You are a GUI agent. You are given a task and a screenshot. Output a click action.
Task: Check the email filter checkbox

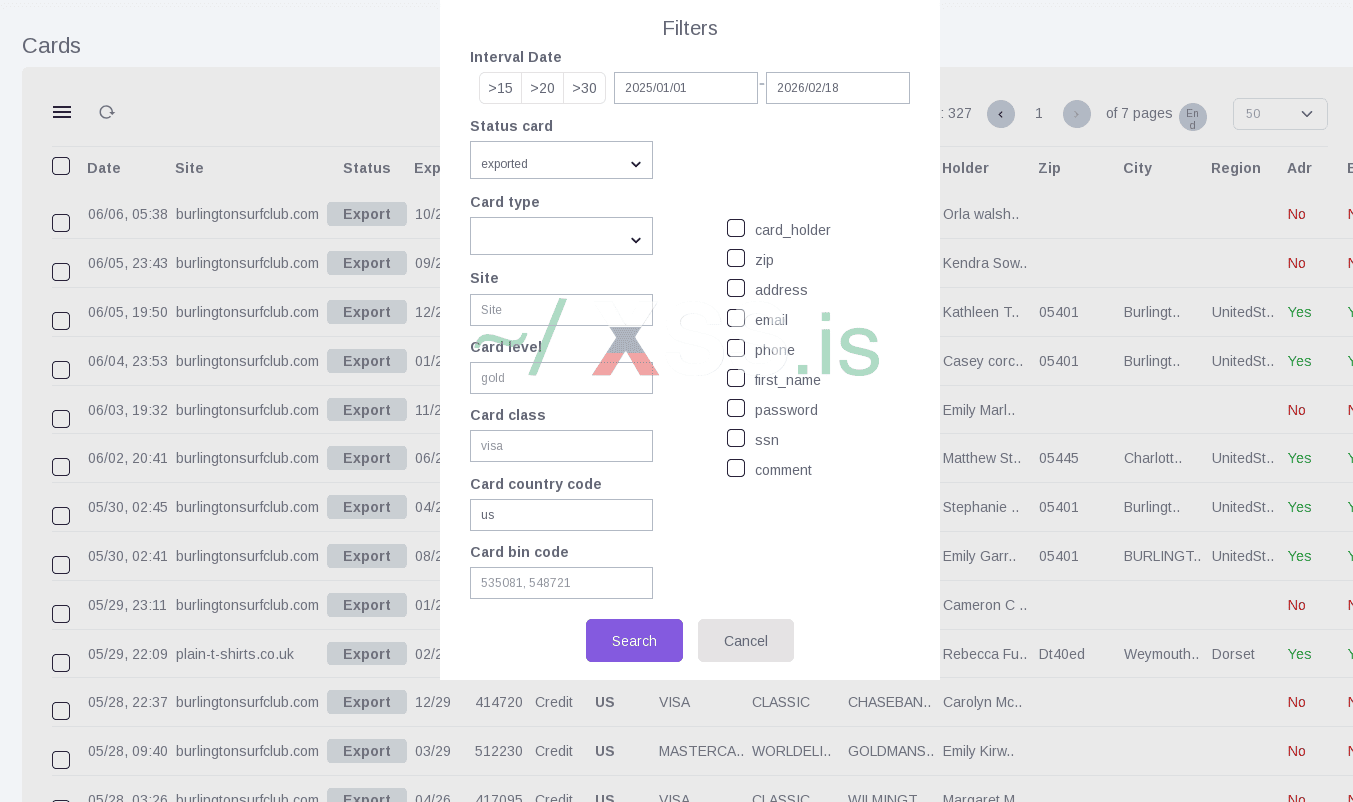point(736,318)
